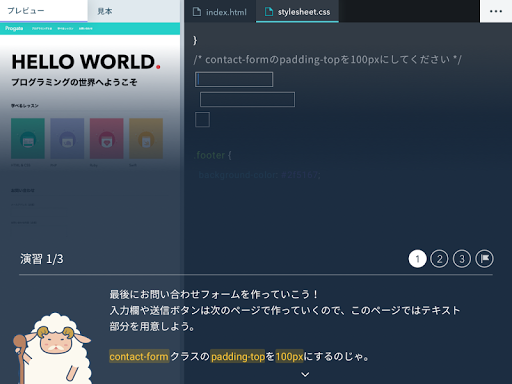This screenshot has width=512, height=384.
Task: Click the file icon on stylesheet.css tab
Action: 269,12
